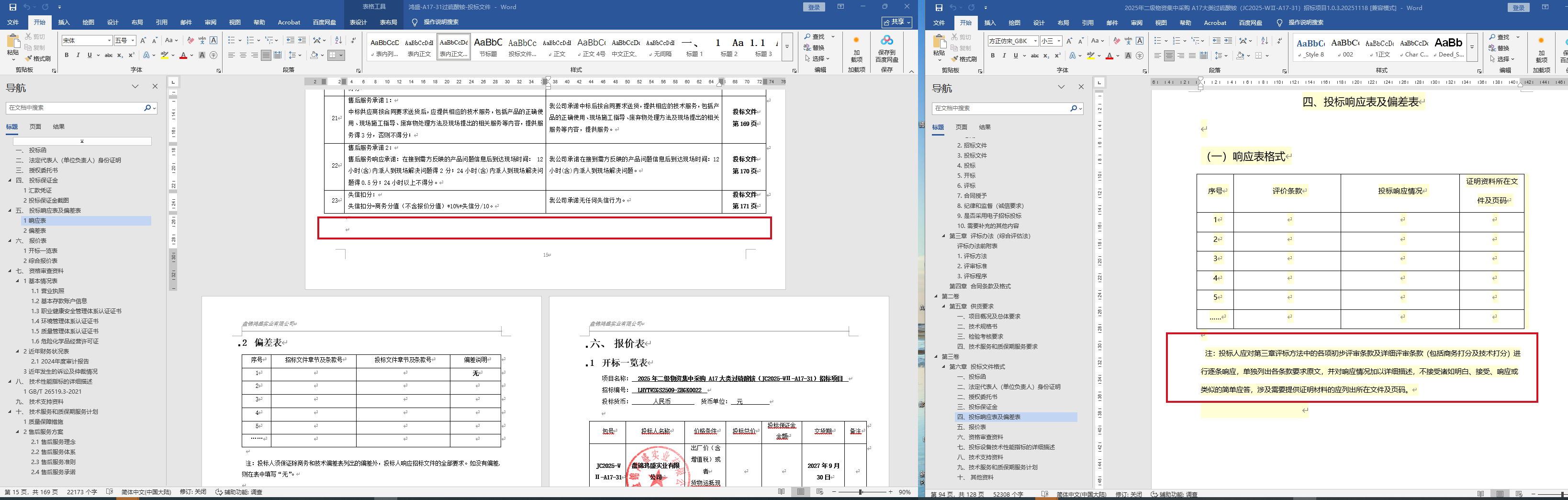Decrease font size in right Word window

pos(1081,41)
